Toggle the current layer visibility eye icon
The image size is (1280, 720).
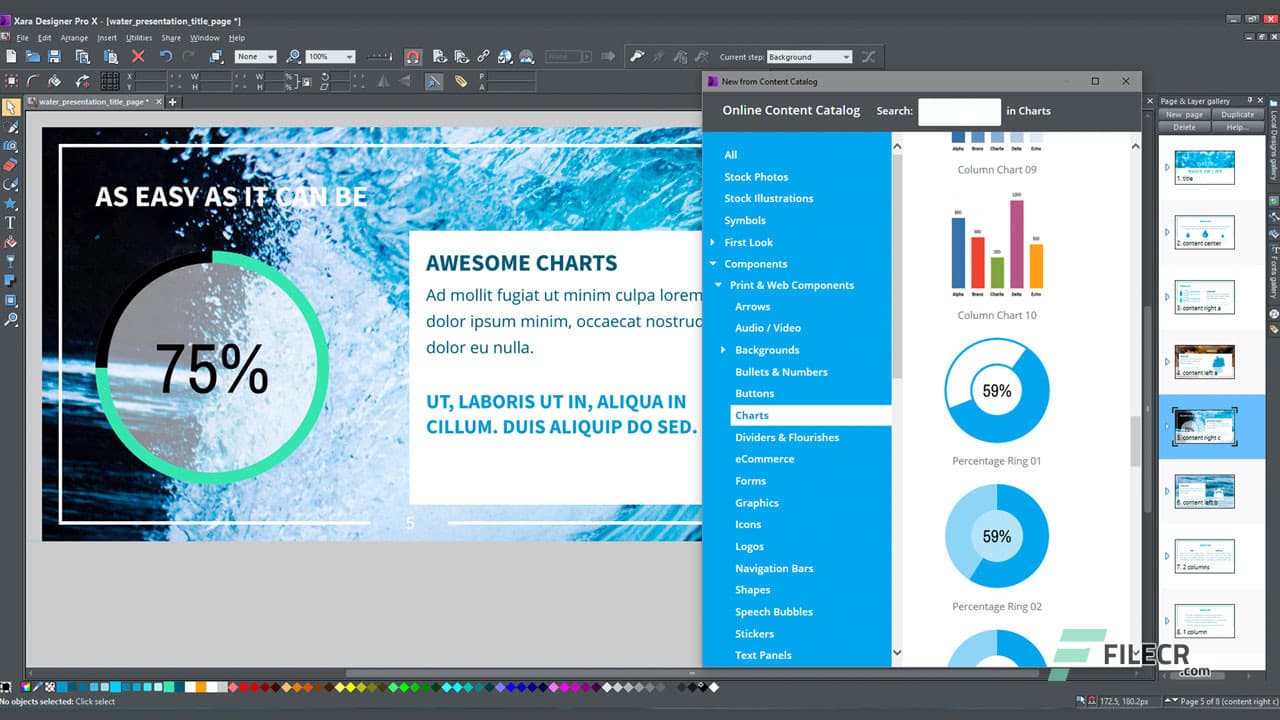coord(439,57)
